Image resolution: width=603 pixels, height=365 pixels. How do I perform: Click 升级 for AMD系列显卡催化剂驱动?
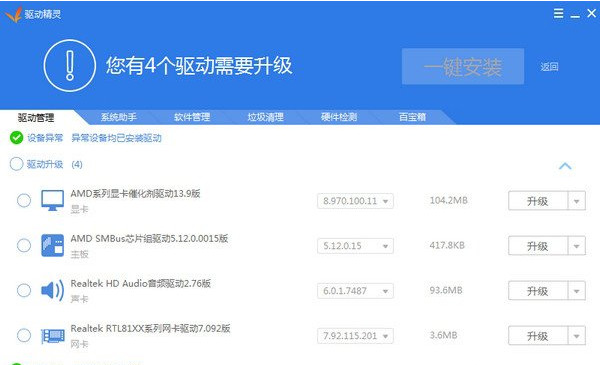[x=538, y=201]
